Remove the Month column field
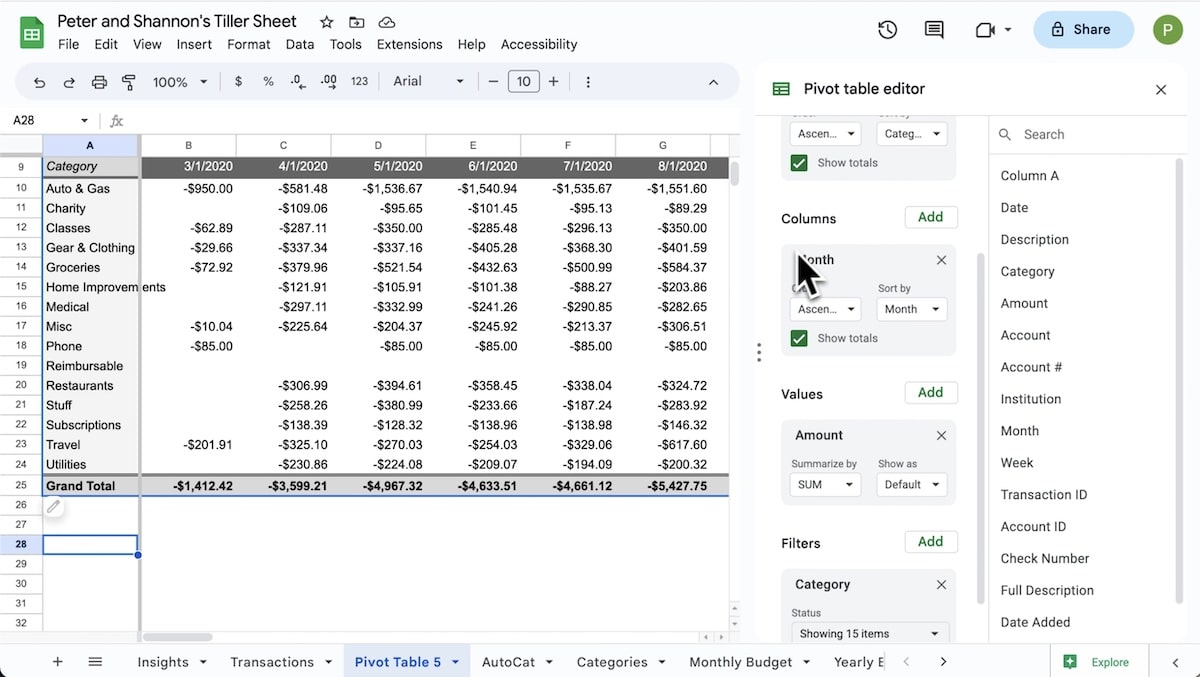This screenshot has height=677, width=1200. coord(941,260)
